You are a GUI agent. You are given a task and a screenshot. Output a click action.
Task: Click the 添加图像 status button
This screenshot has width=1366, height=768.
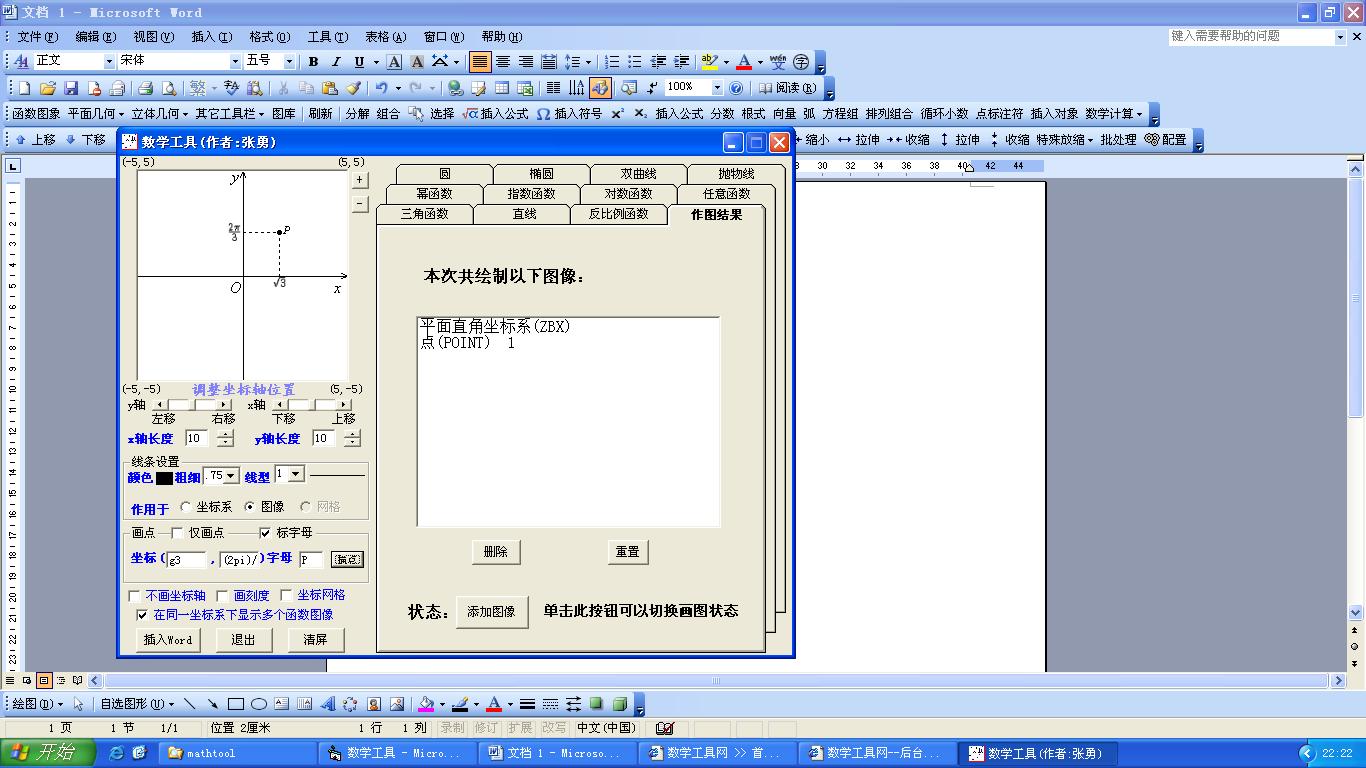(x=491, y=612)
